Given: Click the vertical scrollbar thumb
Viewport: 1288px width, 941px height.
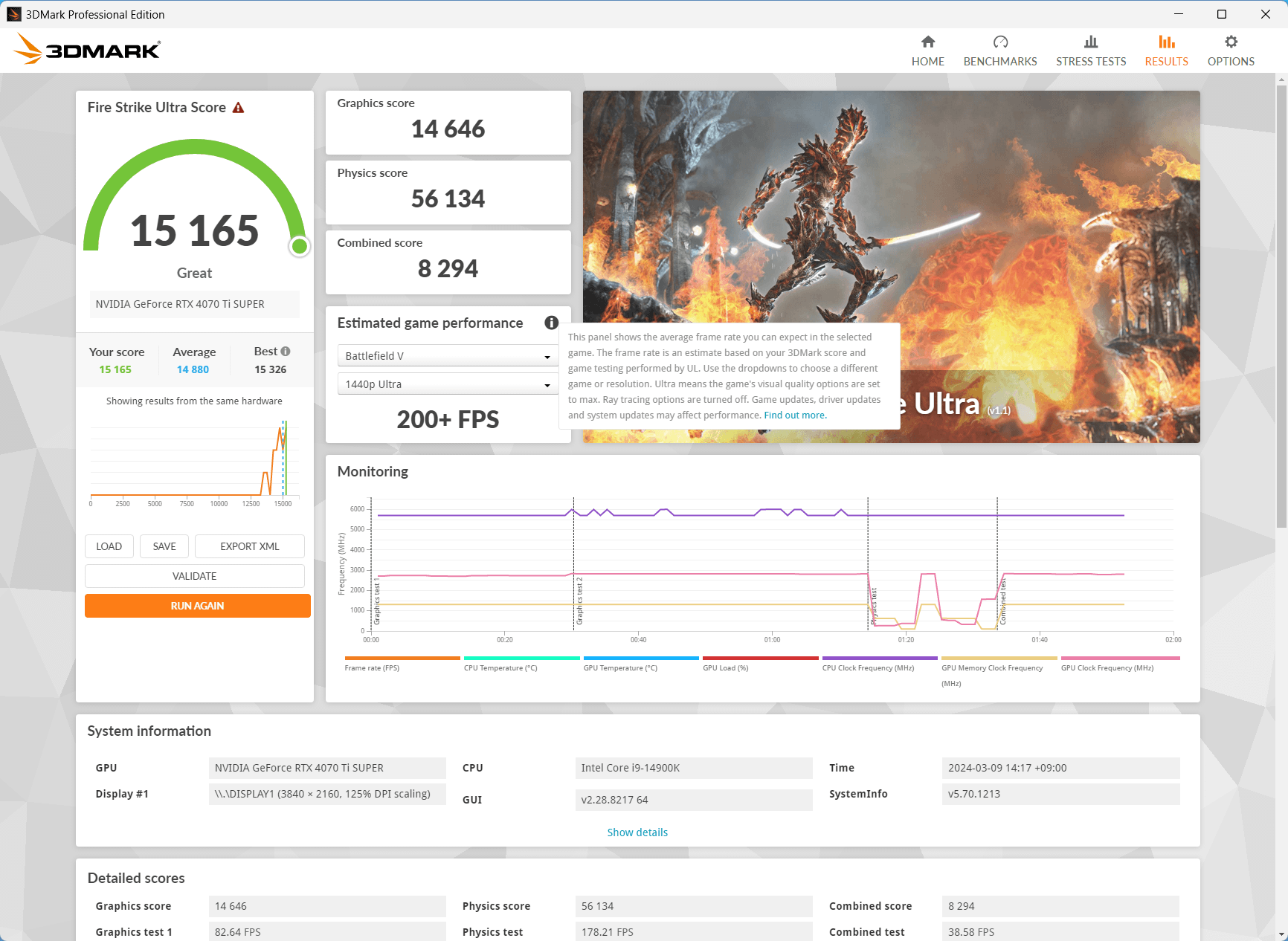Looking at the screenshot, I should pyautogui.click(x=1281, y=306).
